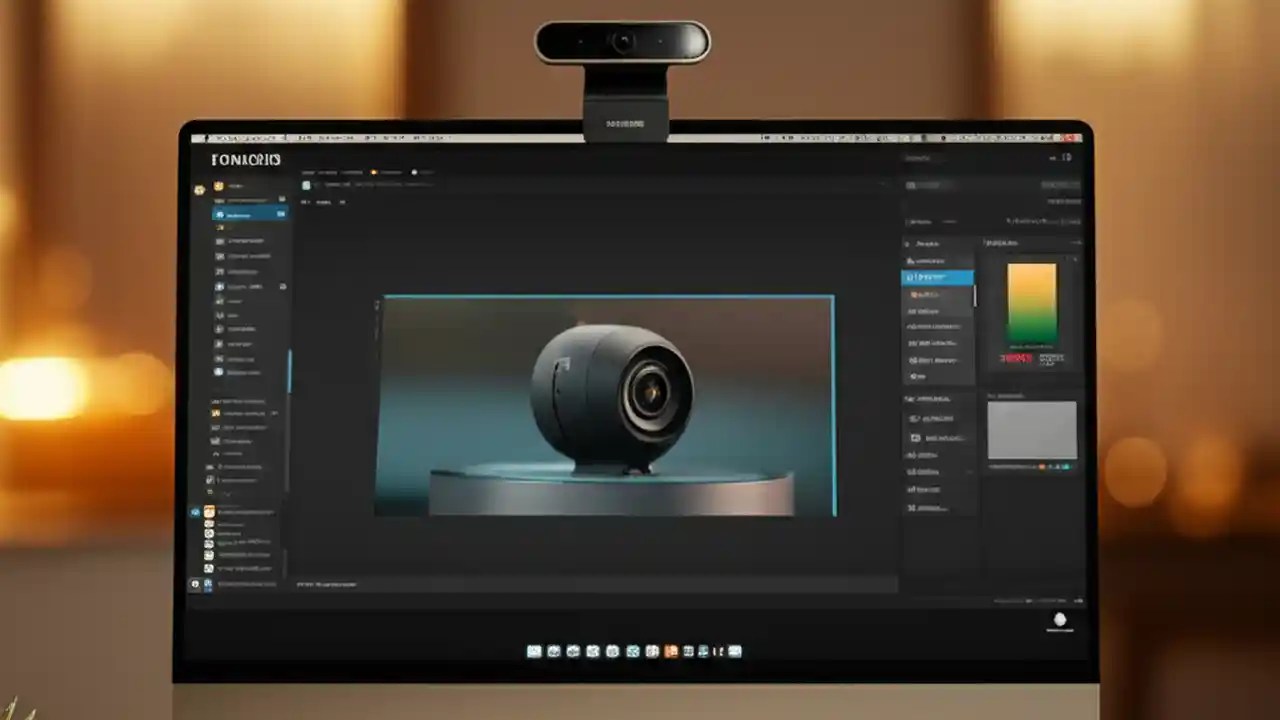Click the gray texture thumbnail in the right panel
The width and height of the screenshot is (1280, 720).
coord(1032,430)
